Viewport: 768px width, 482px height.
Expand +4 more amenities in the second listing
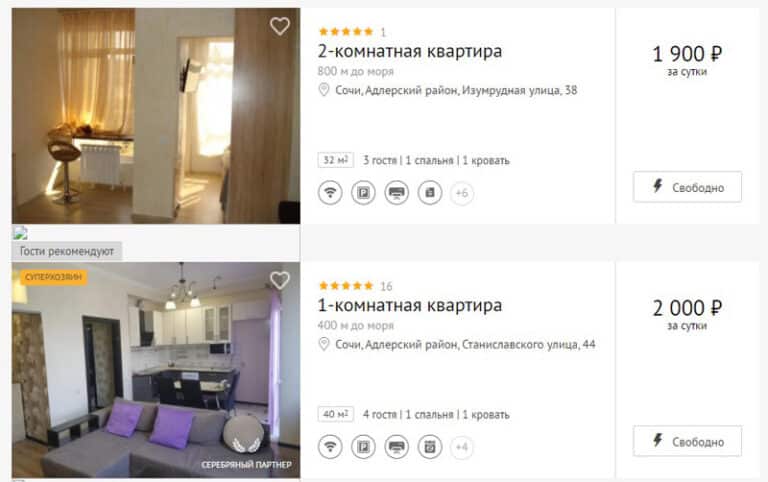(x=462, y=447)
